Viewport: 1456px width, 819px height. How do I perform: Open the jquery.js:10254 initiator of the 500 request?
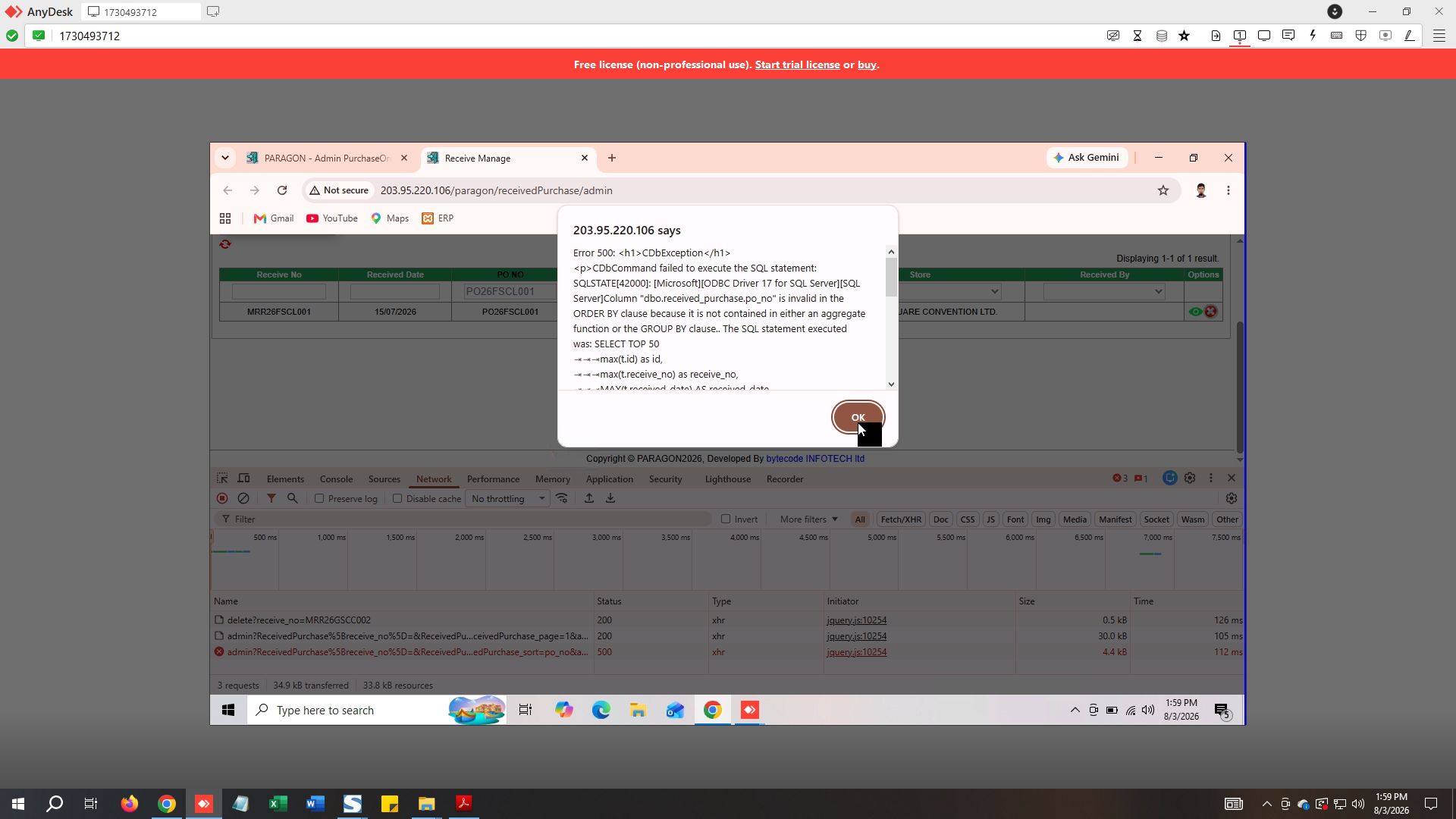(x=856, y=652)
